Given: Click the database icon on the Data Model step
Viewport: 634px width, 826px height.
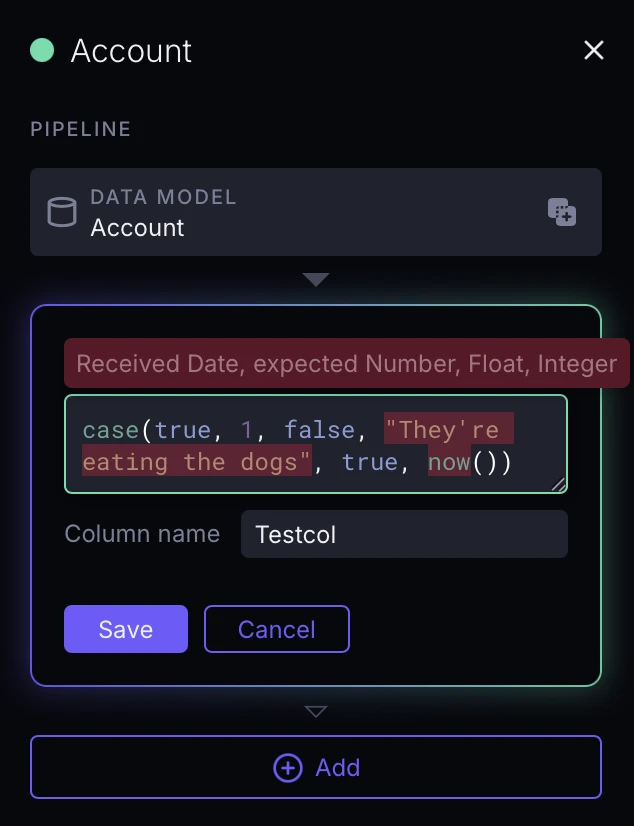Looking at the screenshot, I should (62, 211).
